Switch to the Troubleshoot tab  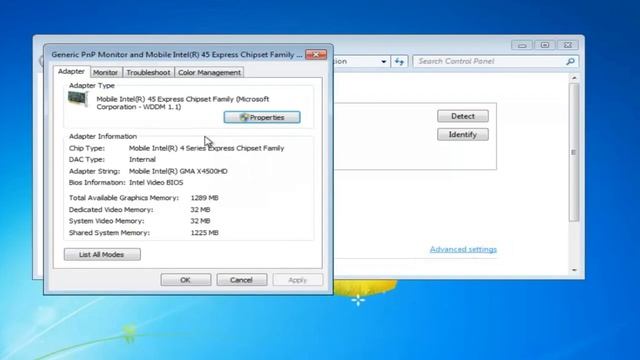click(x=148, y=72)
